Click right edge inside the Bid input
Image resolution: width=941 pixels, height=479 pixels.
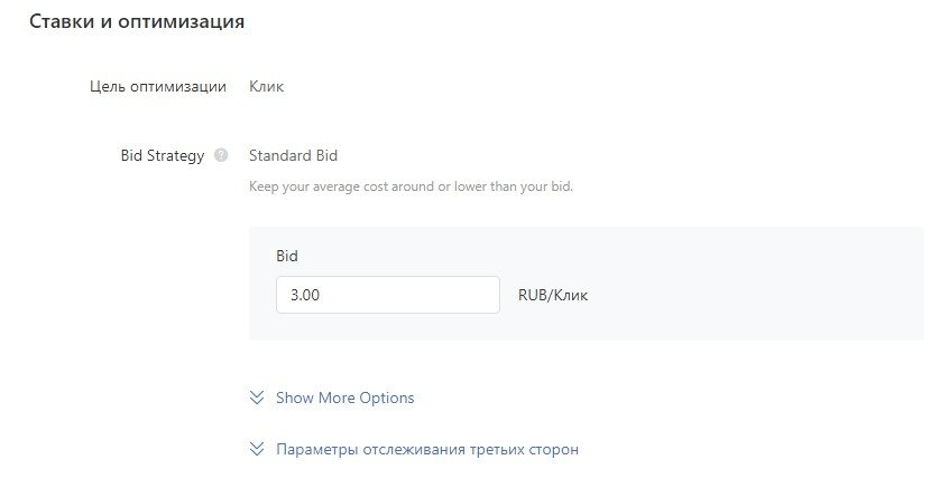point(488,295)
